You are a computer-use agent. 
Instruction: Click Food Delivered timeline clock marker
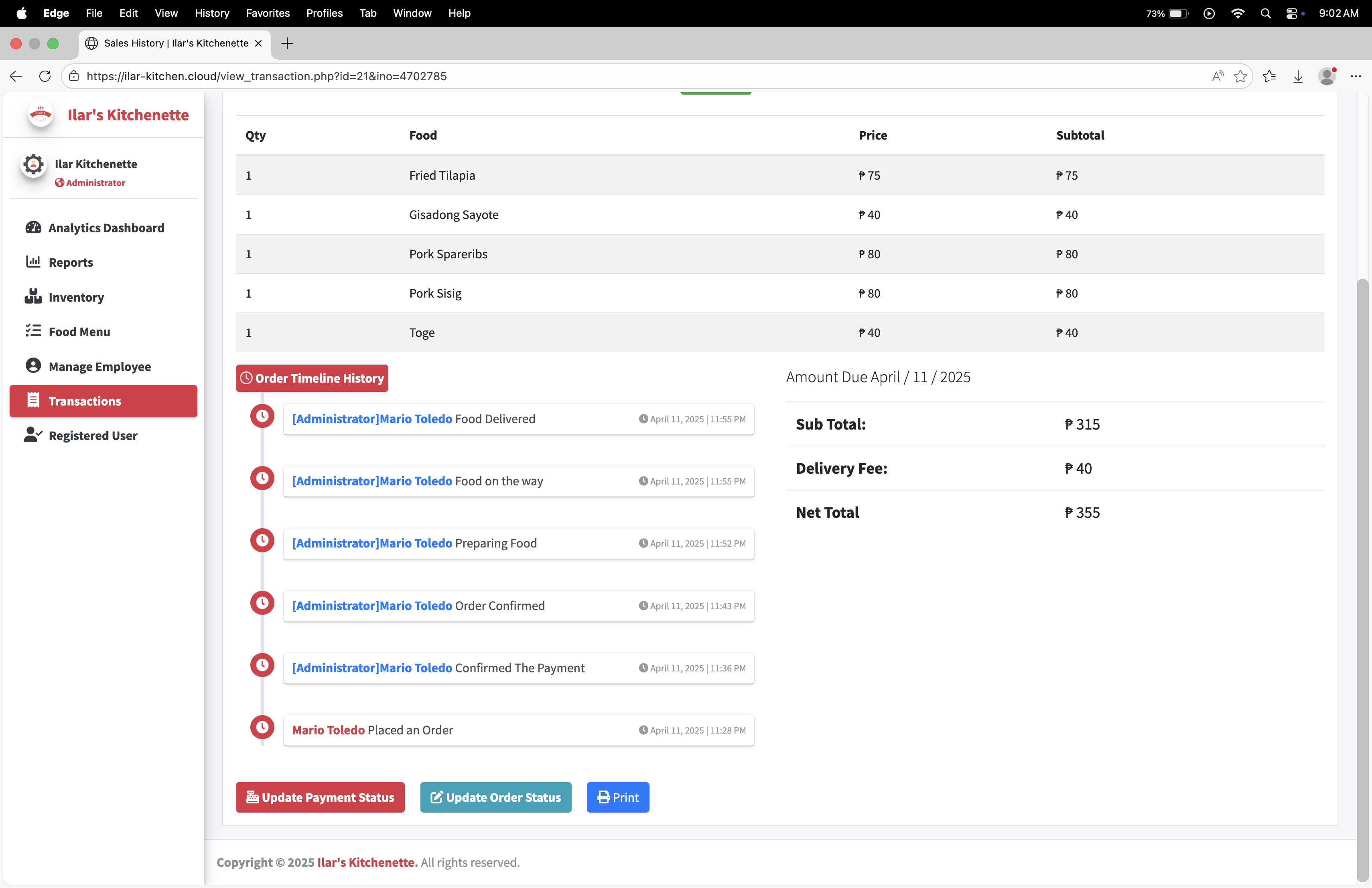pos(262,416)
